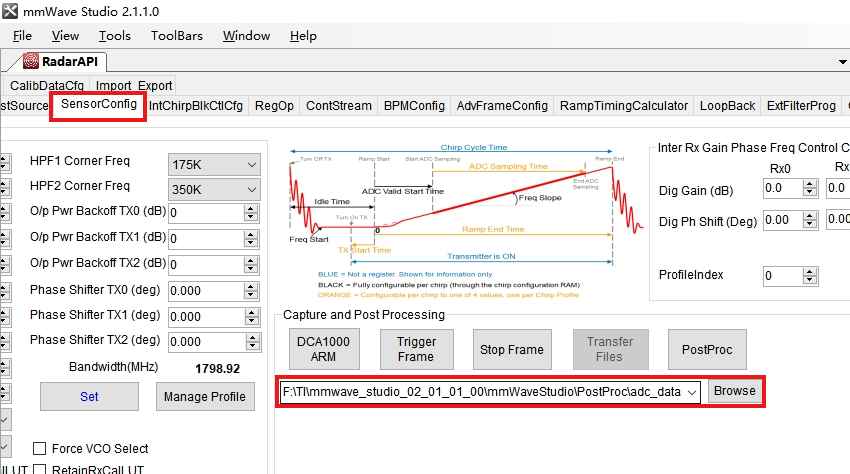The width and height of the screenshot is (850, 474).
Task: Adjust the Rx0 Dig Ph Shift spinner
Action: [x=810, y=220]
